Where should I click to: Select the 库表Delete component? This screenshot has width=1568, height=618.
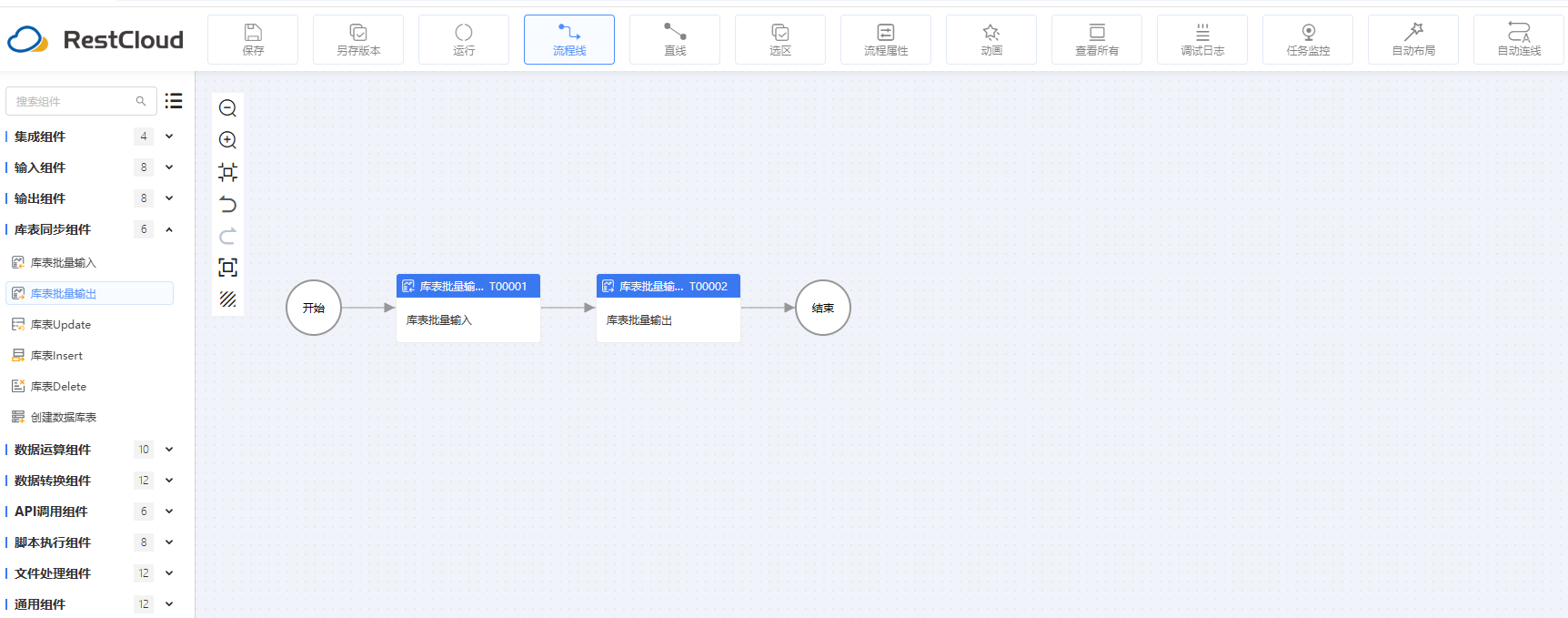coord(89,386)
